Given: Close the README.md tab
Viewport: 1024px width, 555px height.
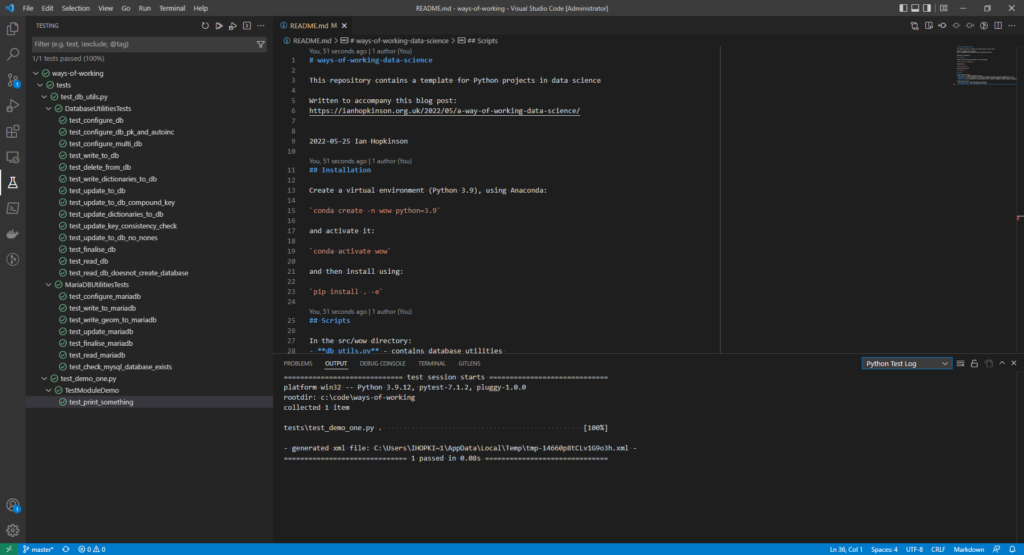Looking at the screenshot, I should coord(344,26).
